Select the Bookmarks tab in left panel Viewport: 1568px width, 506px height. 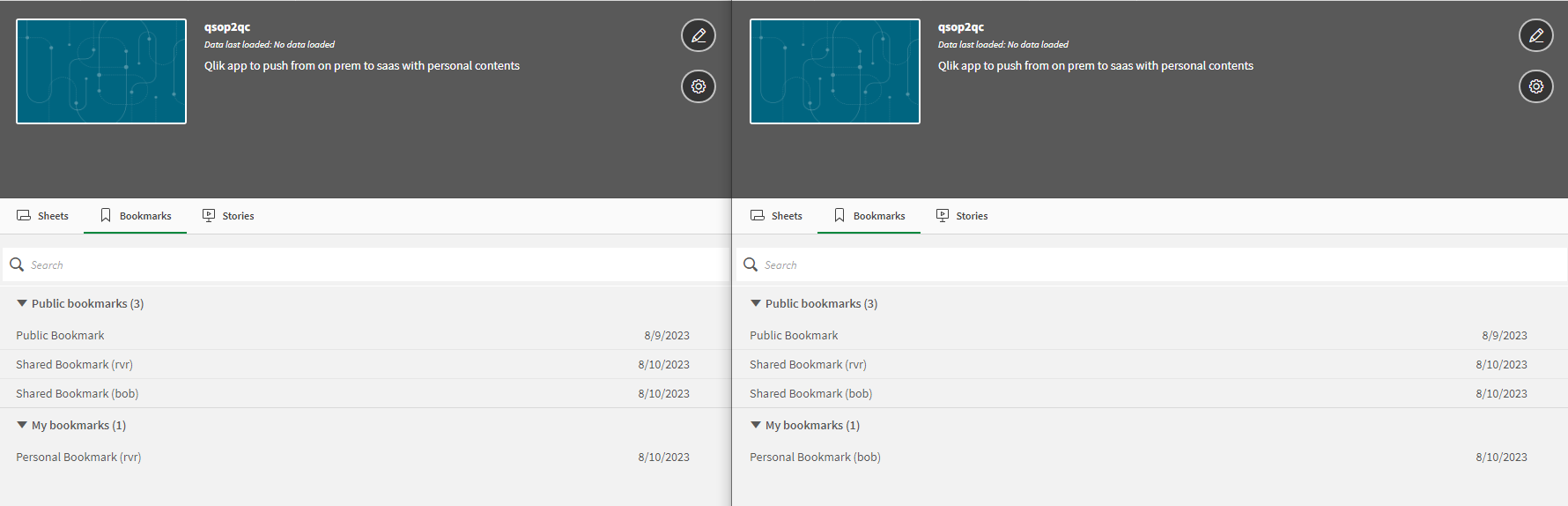tap(136, 216)
